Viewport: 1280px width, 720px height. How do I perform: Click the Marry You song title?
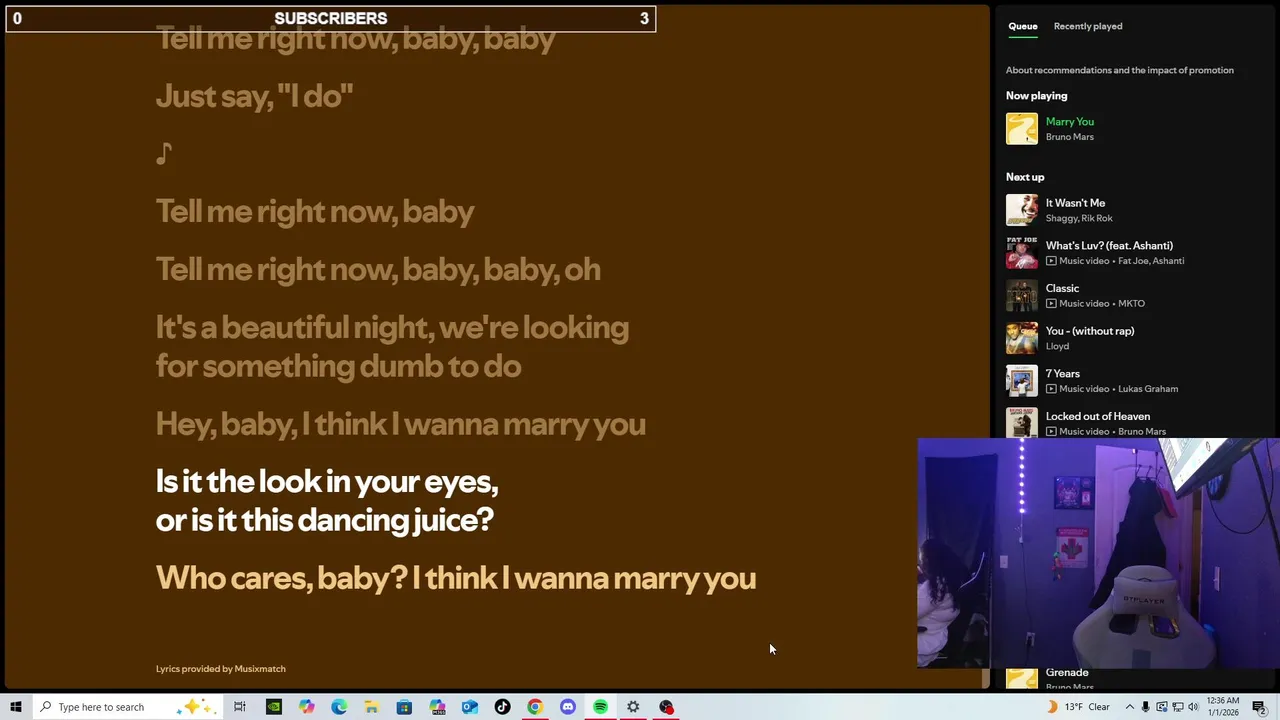click(x=1069, y=122)
